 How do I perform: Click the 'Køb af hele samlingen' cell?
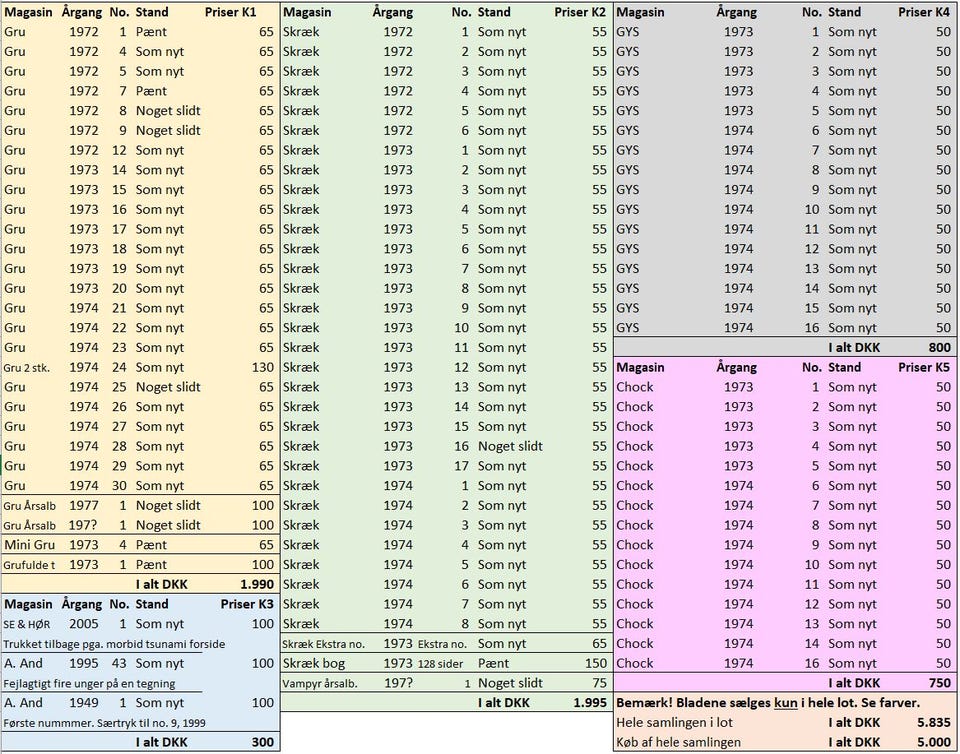[678, 742]
